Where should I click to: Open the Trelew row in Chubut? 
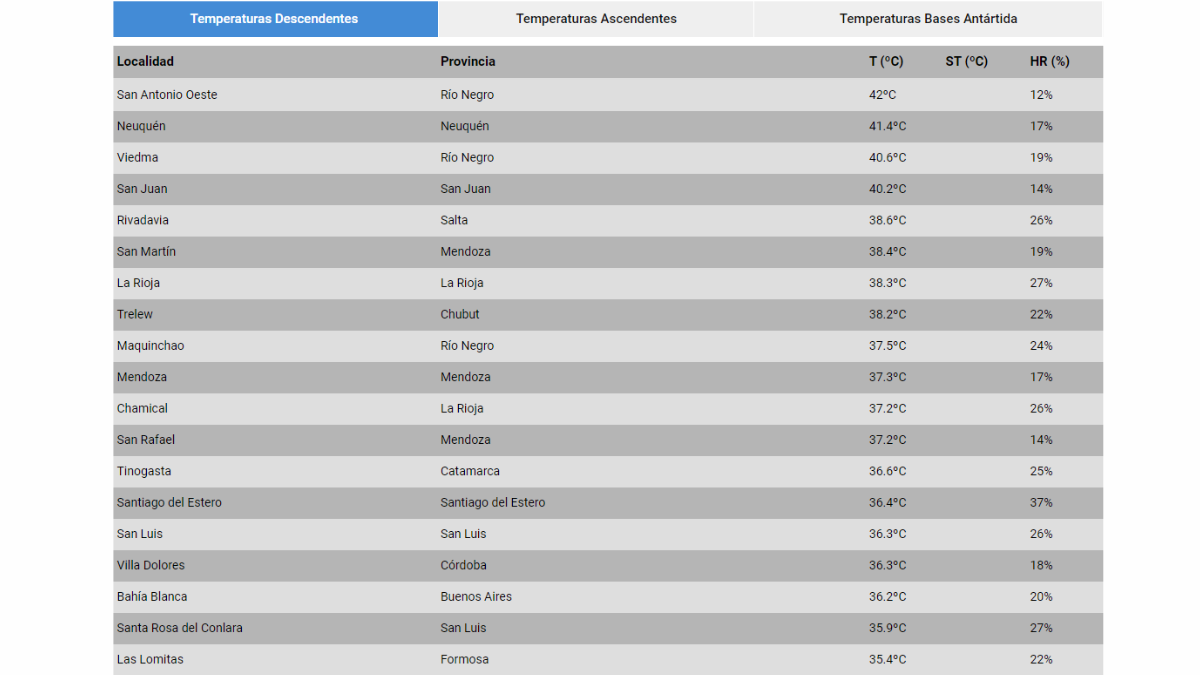point(400,314)
